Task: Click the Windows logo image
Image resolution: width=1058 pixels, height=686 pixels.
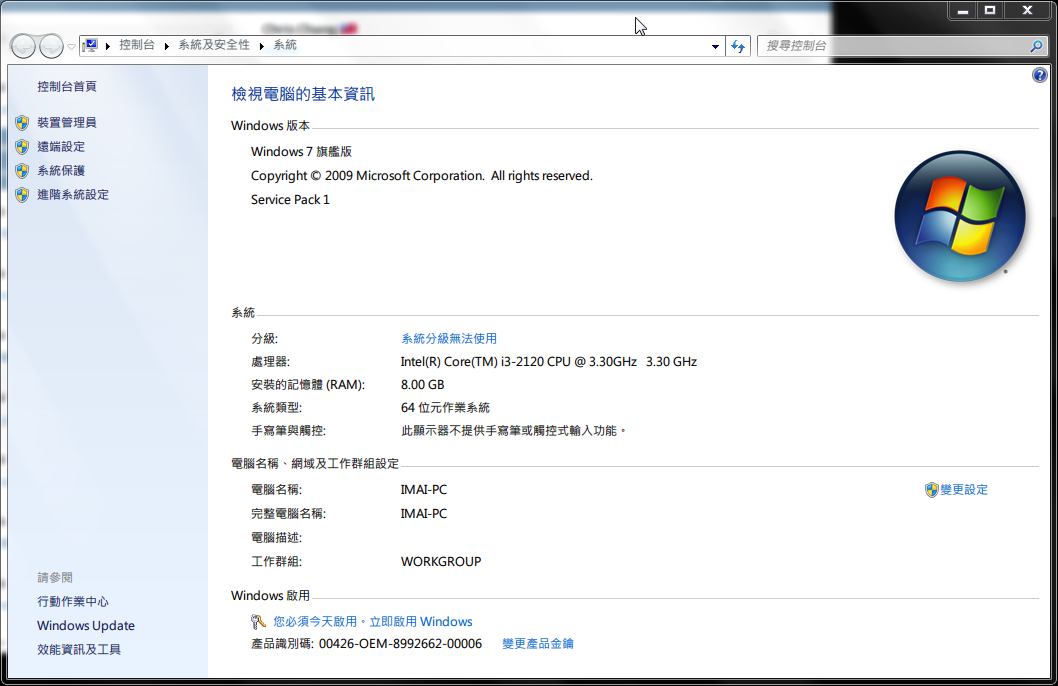Action: pyautogui.click(x=959, y=216)
